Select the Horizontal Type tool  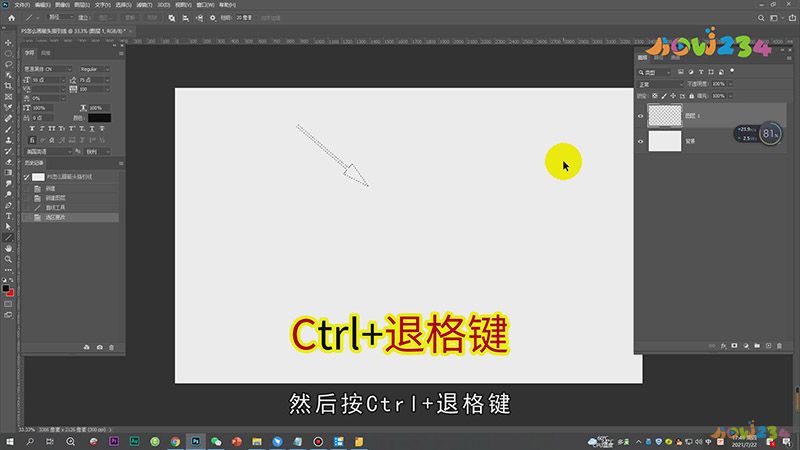tap(8, 216)
